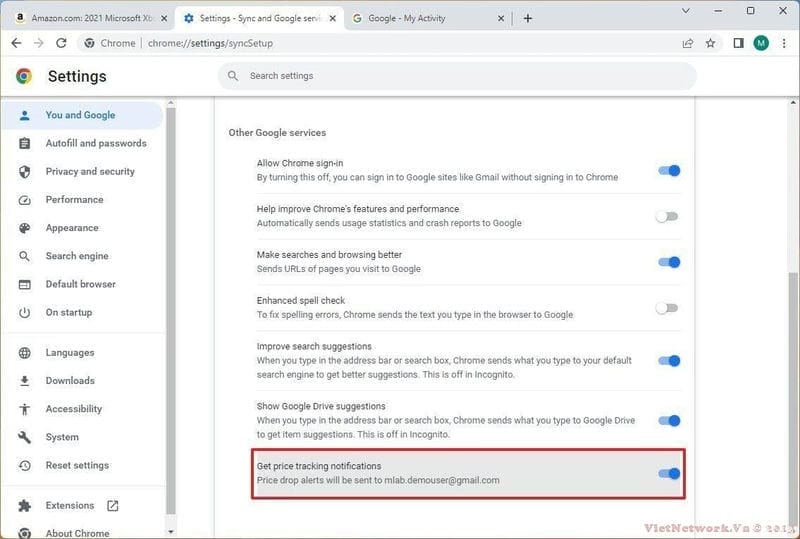Open the share page icon in address bar
This screenshot has width=800, height=539.
tap(688, 43)
